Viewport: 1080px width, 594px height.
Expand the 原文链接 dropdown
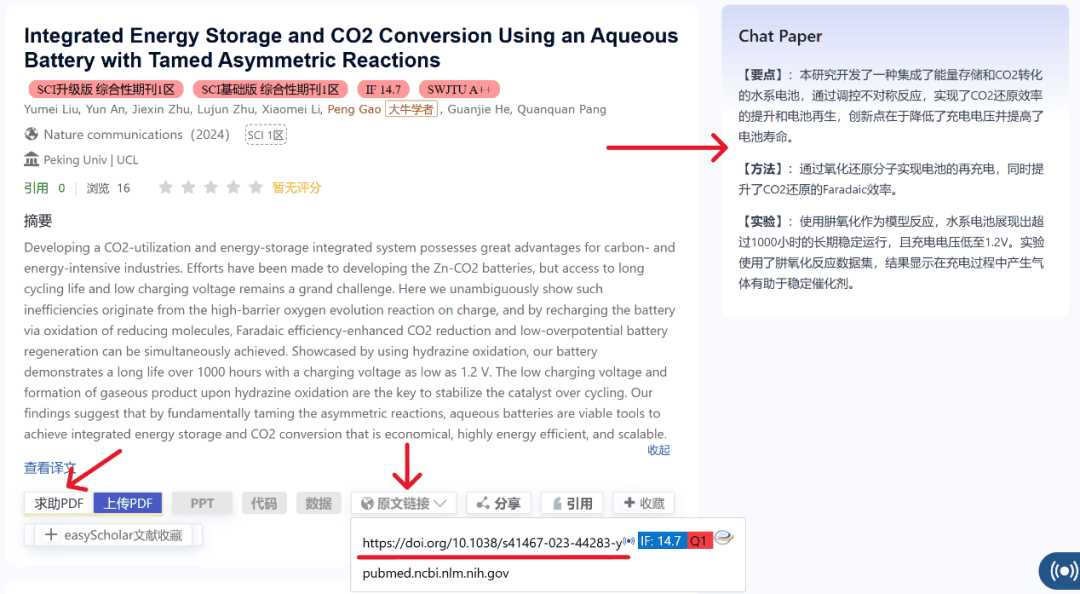tap(404, 503)
